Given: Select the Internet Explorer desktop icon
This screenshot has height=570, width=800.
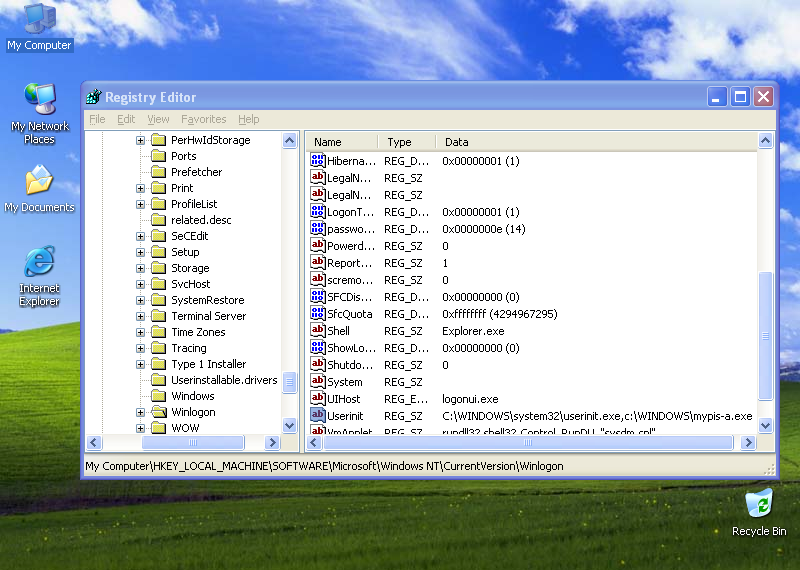Looking at the screenshot, I should (x=39, y=276).
